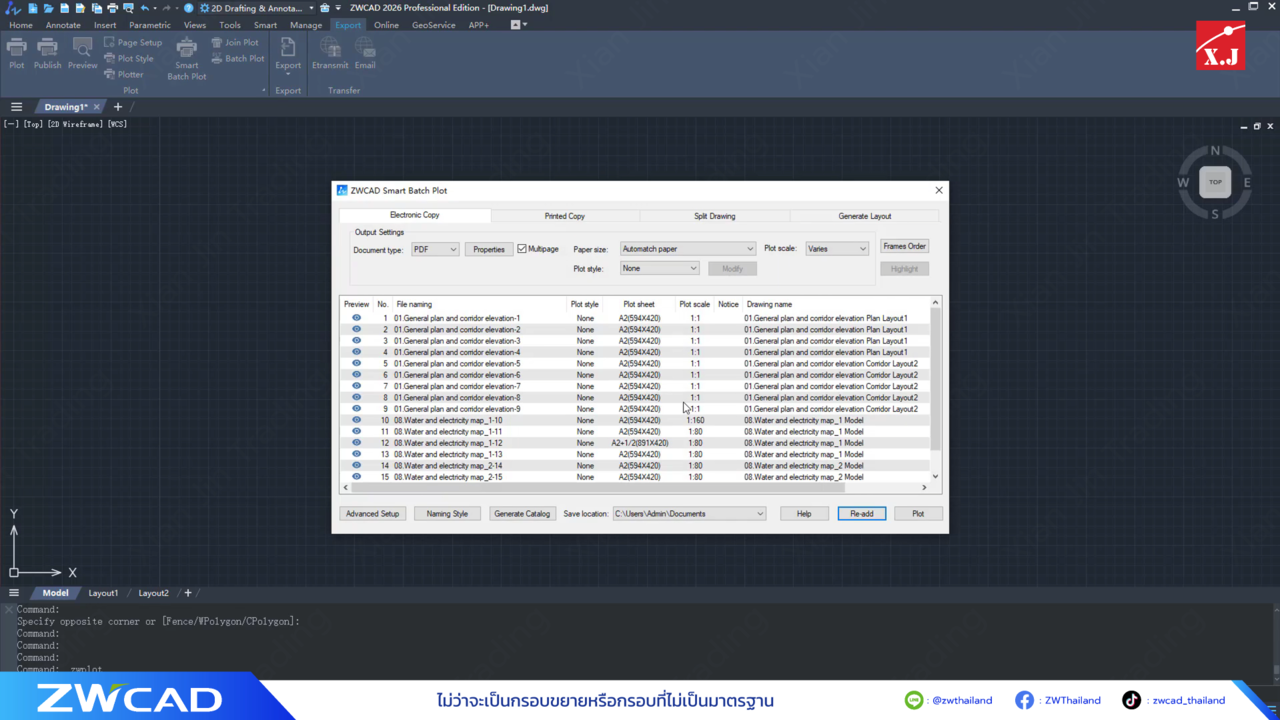Toggle preview eye for row 5
Image resolution: width=1280 pixels, height=720 pixels.
point(356,363)
